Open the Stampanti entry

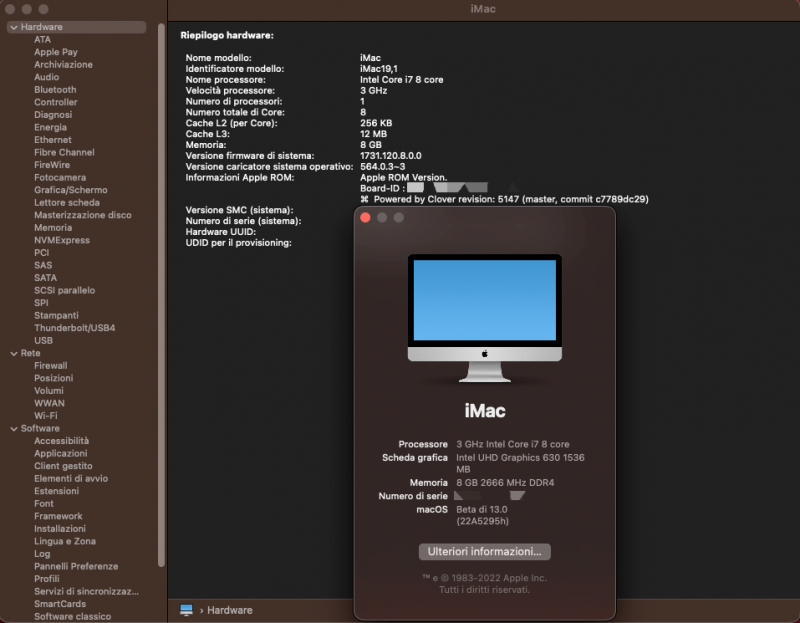click(x=56, y=315)
